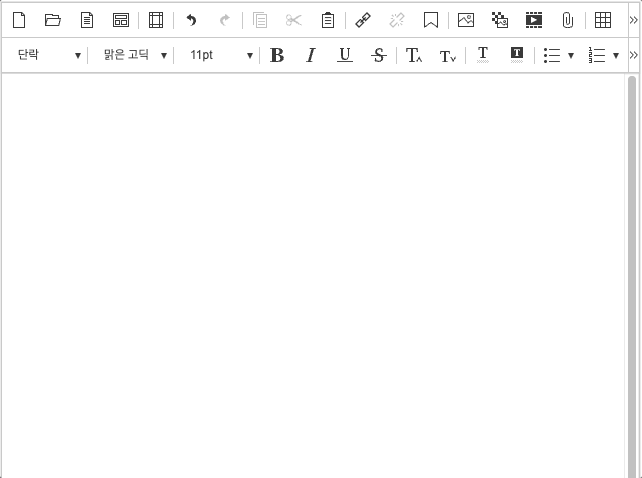This screenshot has height=478, width=642.
Task: Click the Paste clipboard icon
Action: [328, 20]
